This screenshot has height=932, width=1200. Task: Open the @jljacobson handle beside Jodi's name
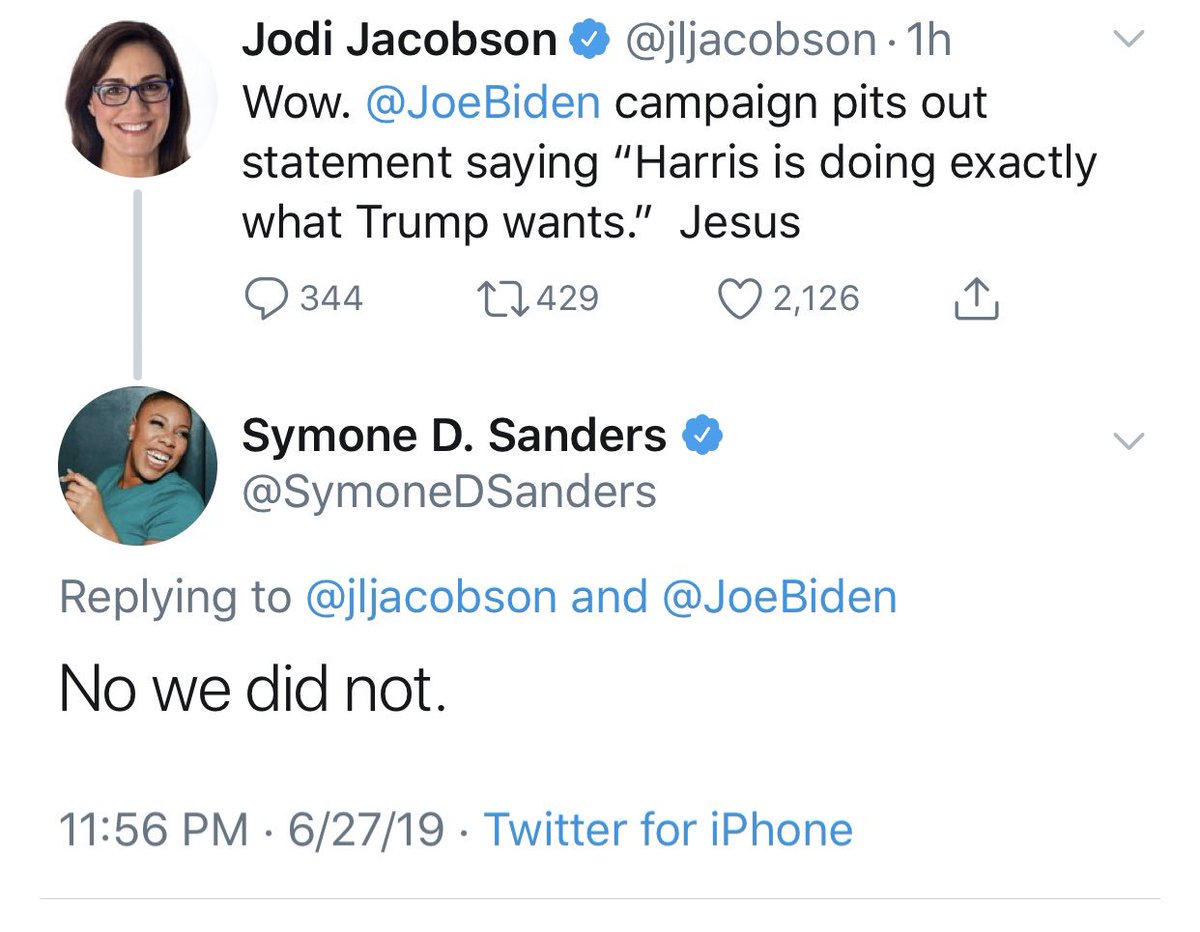point(751,40)
